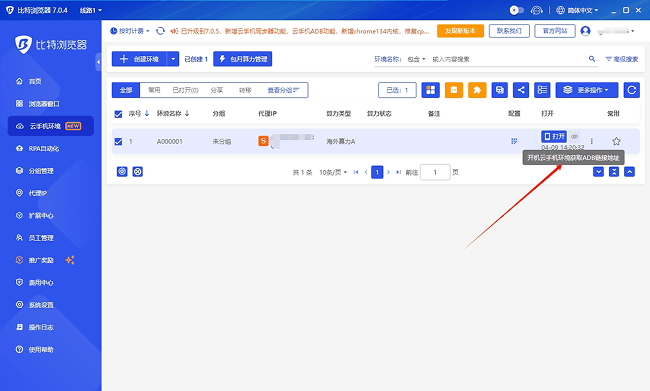Click the customer service headset icon

[537, 10]
